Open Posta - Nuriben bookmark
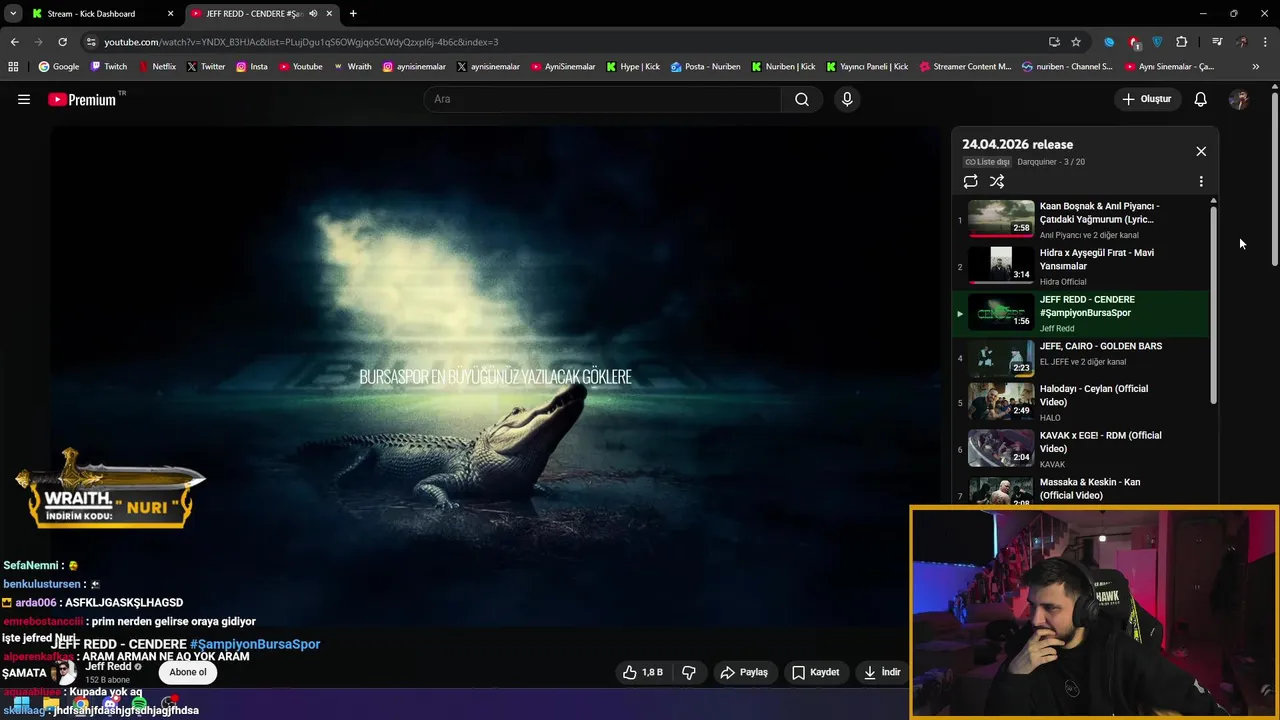Viewport: 1280px width, 720px height. (706, 67)
